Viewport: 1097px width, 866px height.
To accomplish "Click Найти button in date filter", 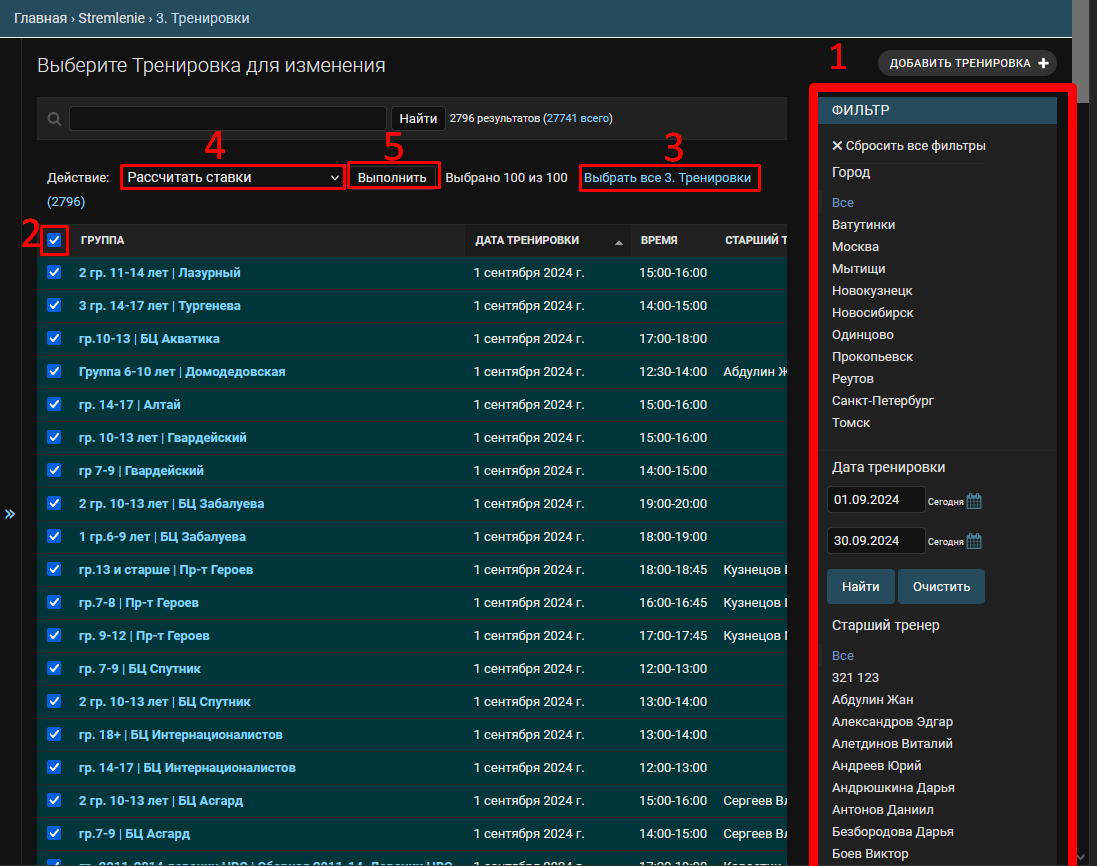I will (861, 586).
